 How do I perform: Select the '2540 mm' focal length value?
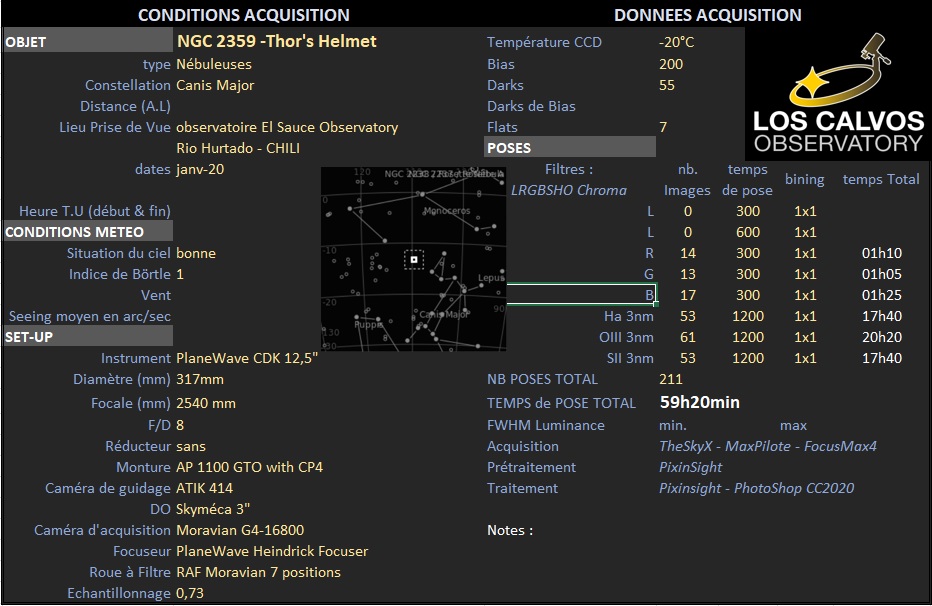click(206, 403)
